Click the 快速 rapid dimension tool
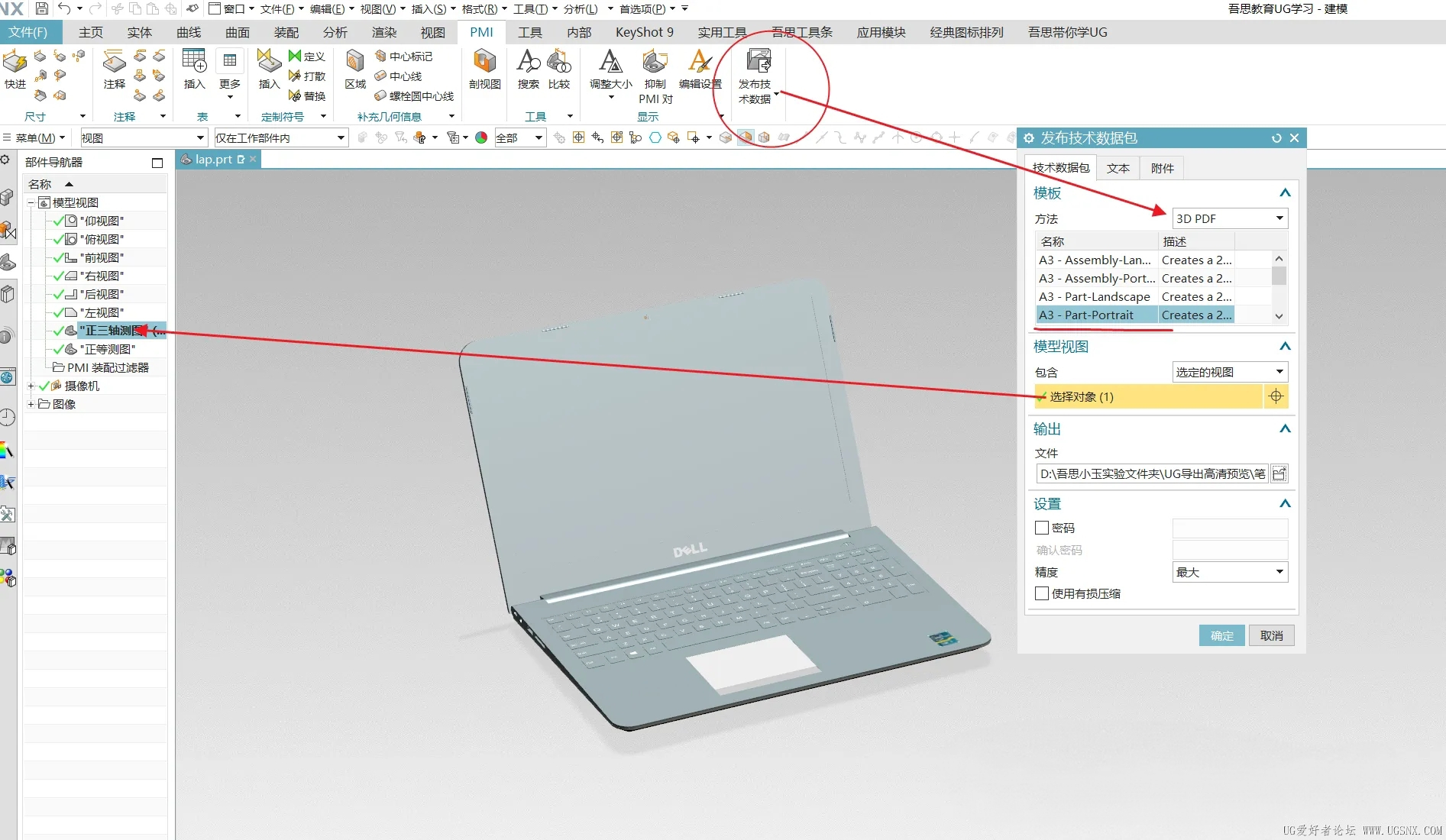1446x840 pixels. click(x=15, y=69)
